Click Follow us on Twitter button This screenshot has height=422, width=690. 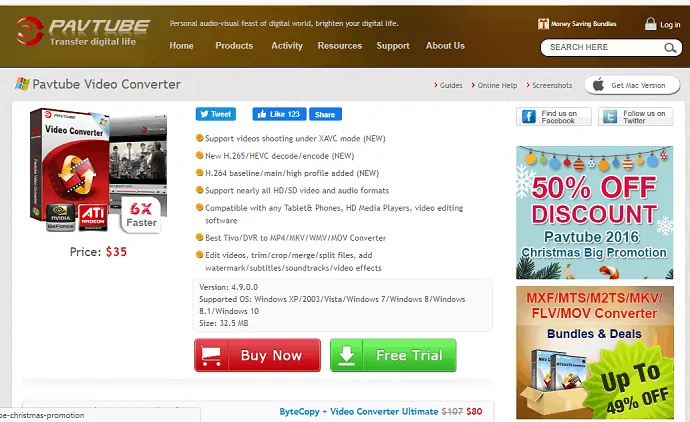[635, 117]
